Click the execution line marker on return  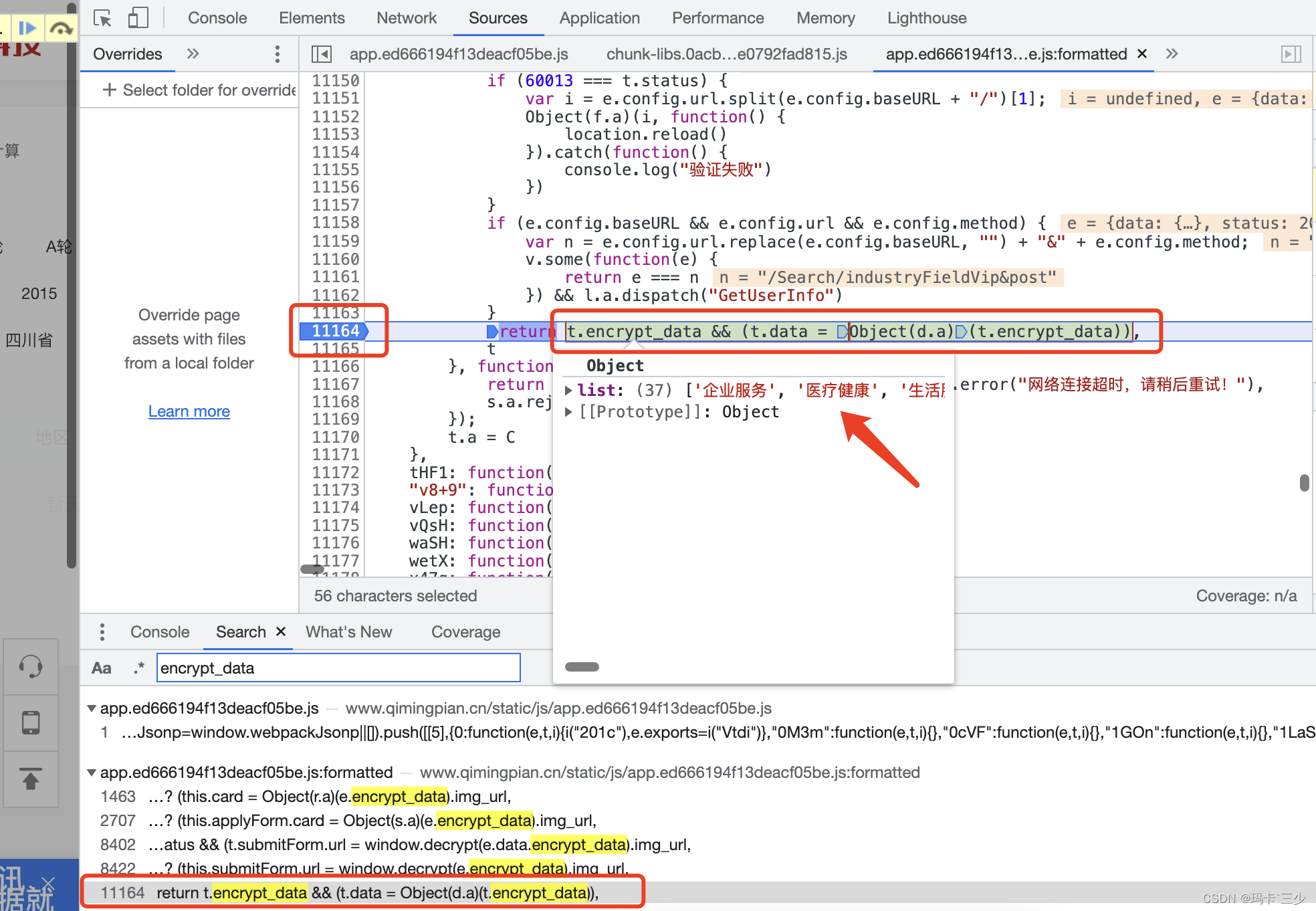point(492,332)
